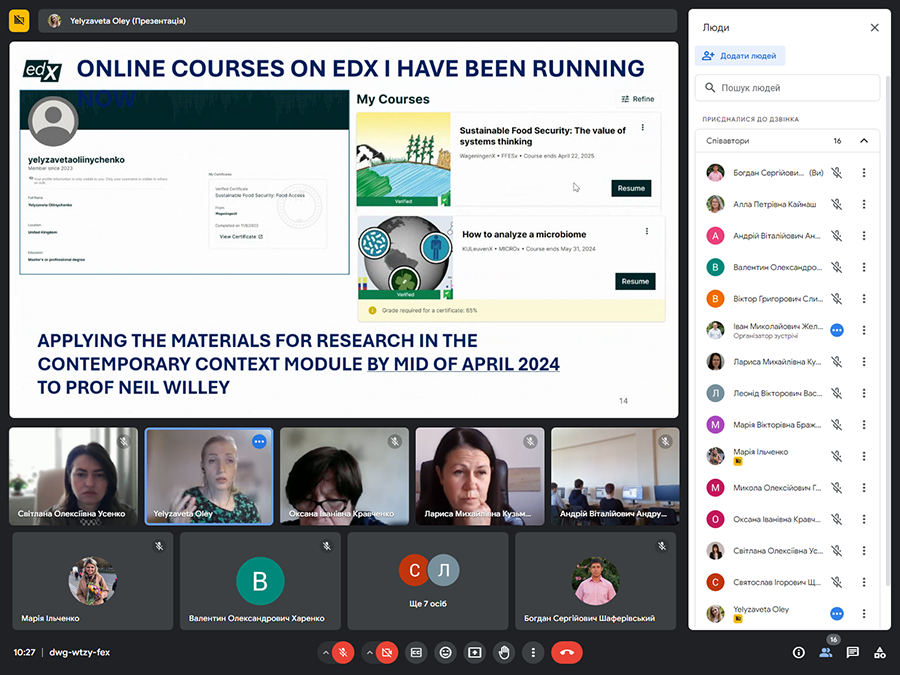Image resolution: width=900 pixels, height=675 pixels.
Task: Click mute icon next to Алла Петрівна Кайнаш
Action: tap(837, 204)
